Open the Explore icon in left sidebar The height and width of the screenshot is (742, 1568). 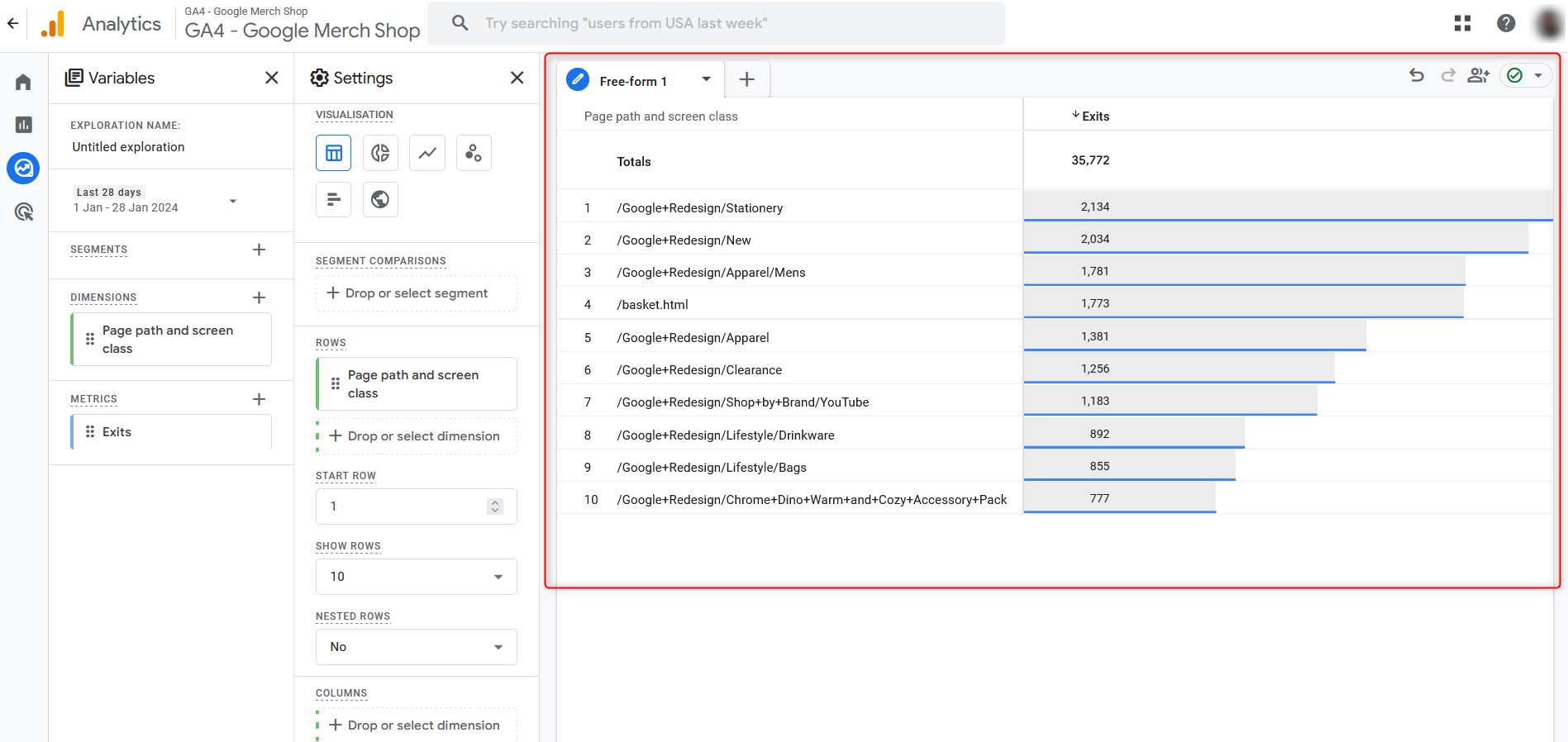point(23,168)
